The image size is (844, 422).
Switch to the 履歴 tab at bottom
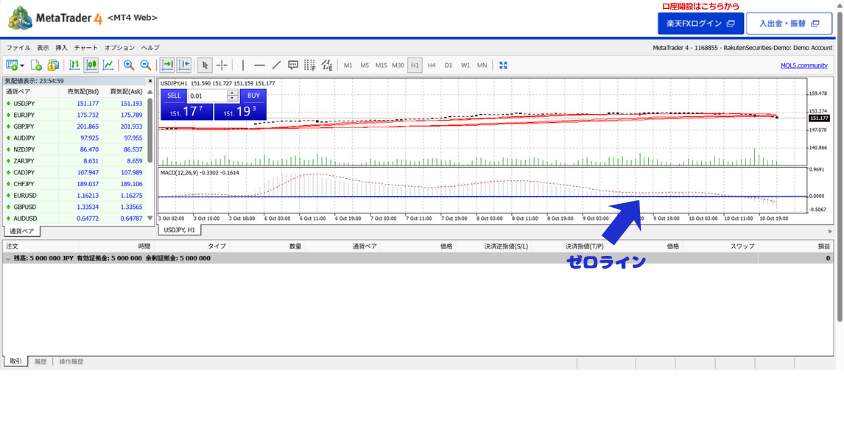[40, 360]
